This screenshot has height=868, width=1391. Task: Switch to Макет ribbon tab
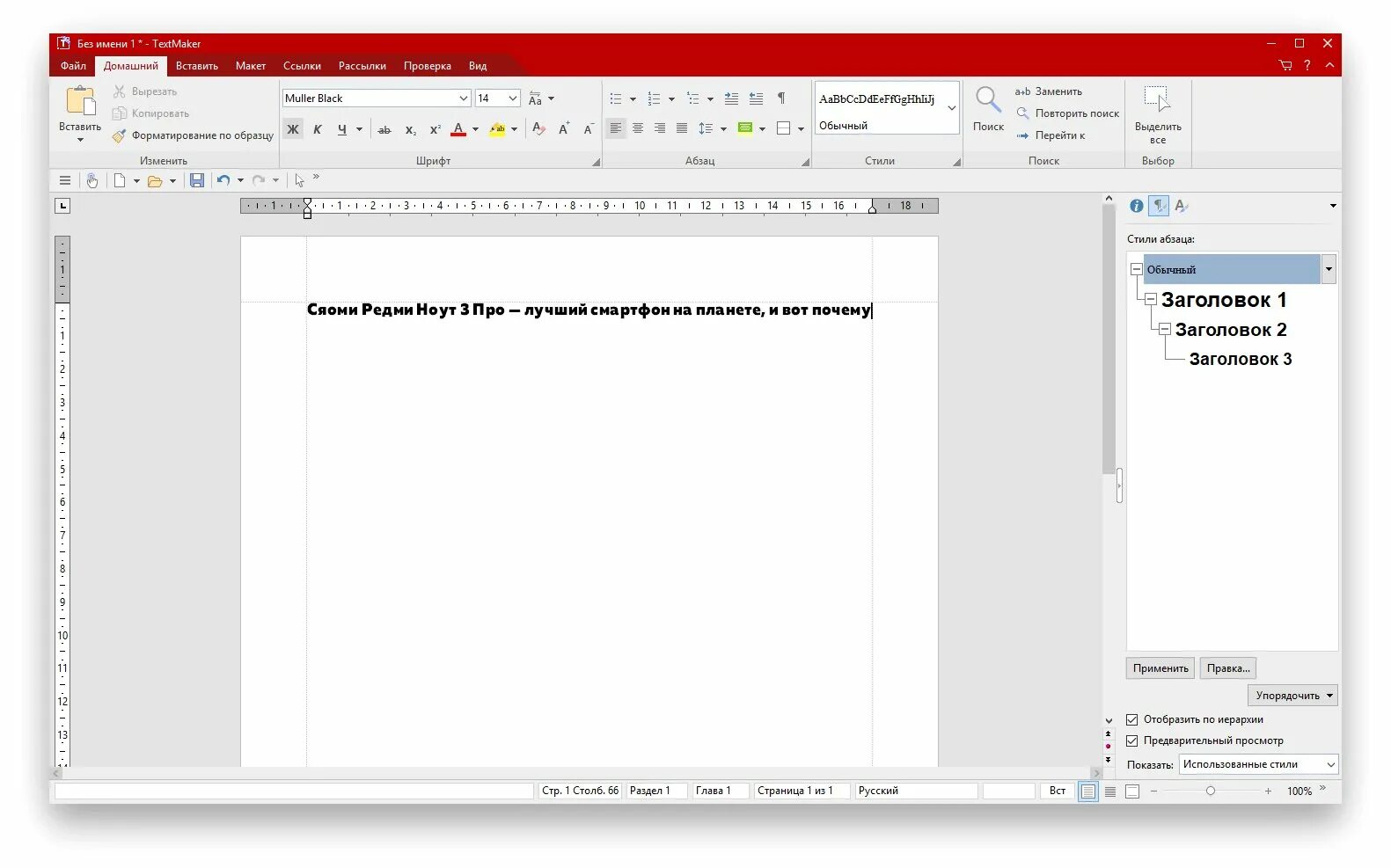[251, 66]
